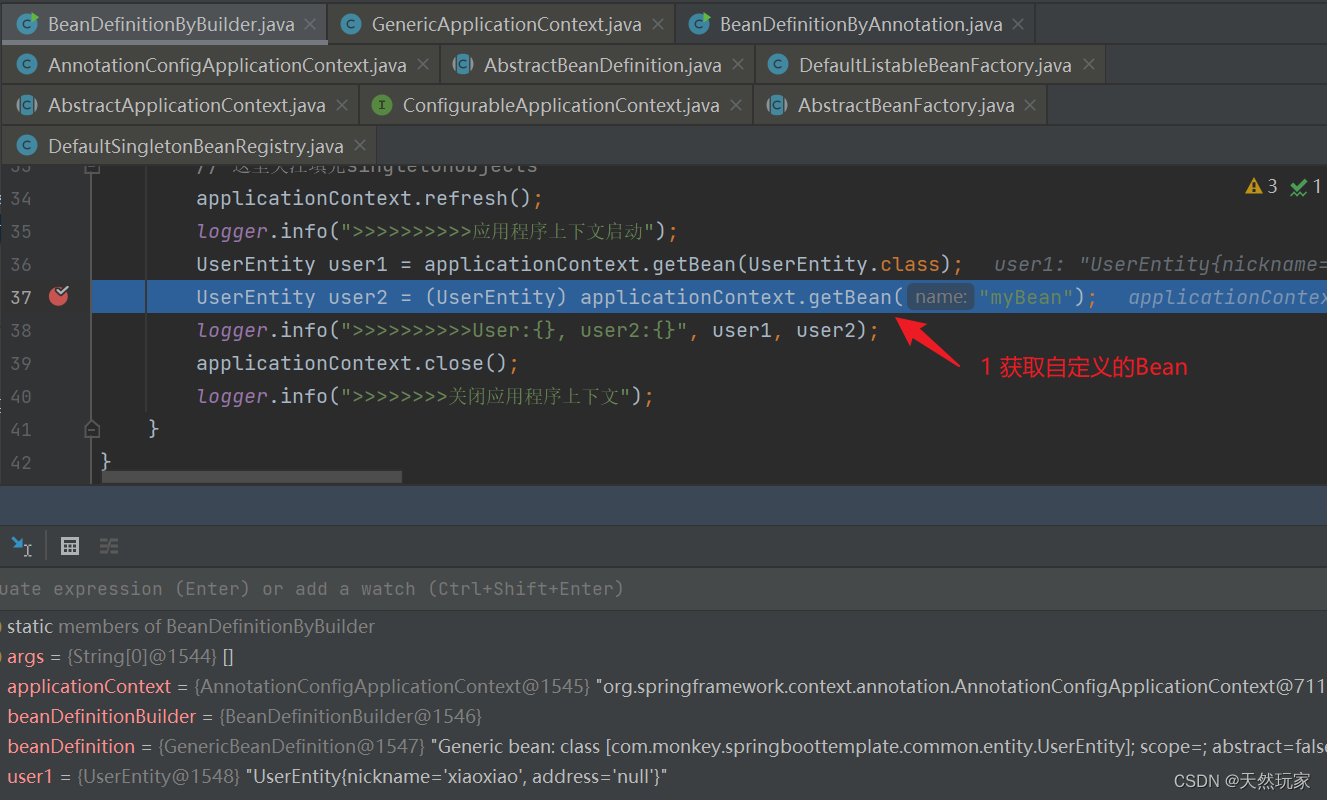The image size is (1327, 800).
Task: Click the editor horizontal scrollbar
Action: point(252,477)
